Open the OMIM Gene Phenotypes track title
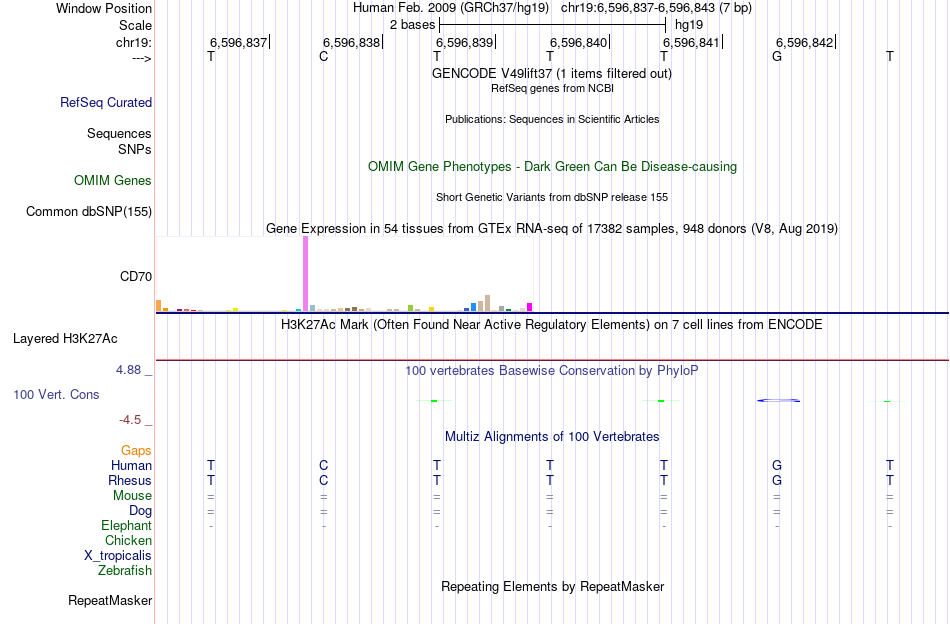 coord(552,167)
